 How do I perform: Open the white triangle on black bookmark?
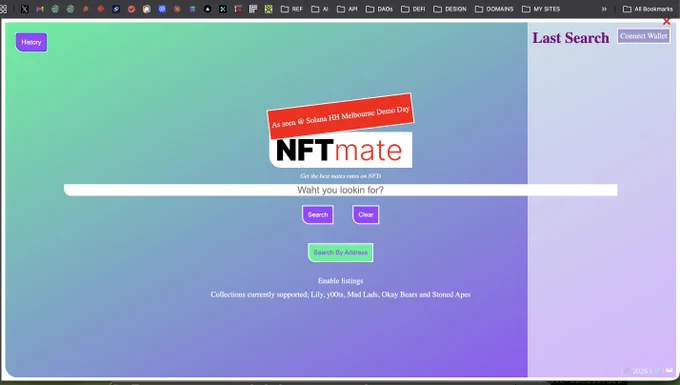[208, 9]
